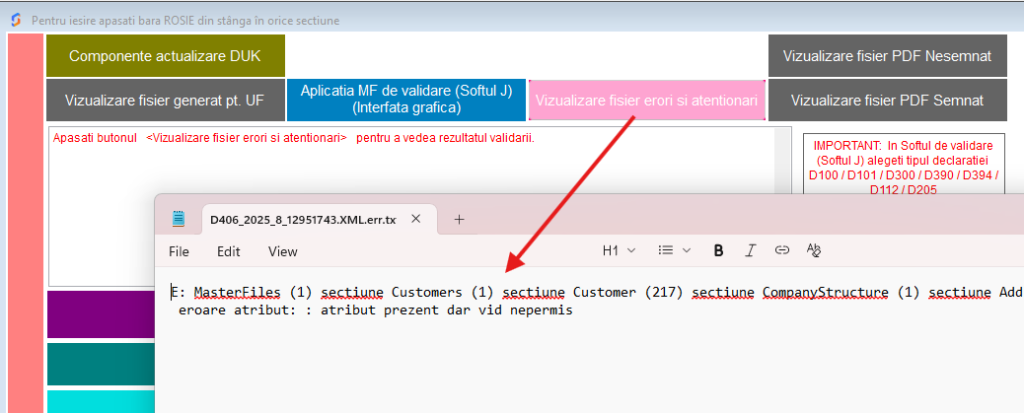Open Vizualizare fisier PDF Nesemnat
This screenshot has height=413, width=1024.
coord(887,56)
